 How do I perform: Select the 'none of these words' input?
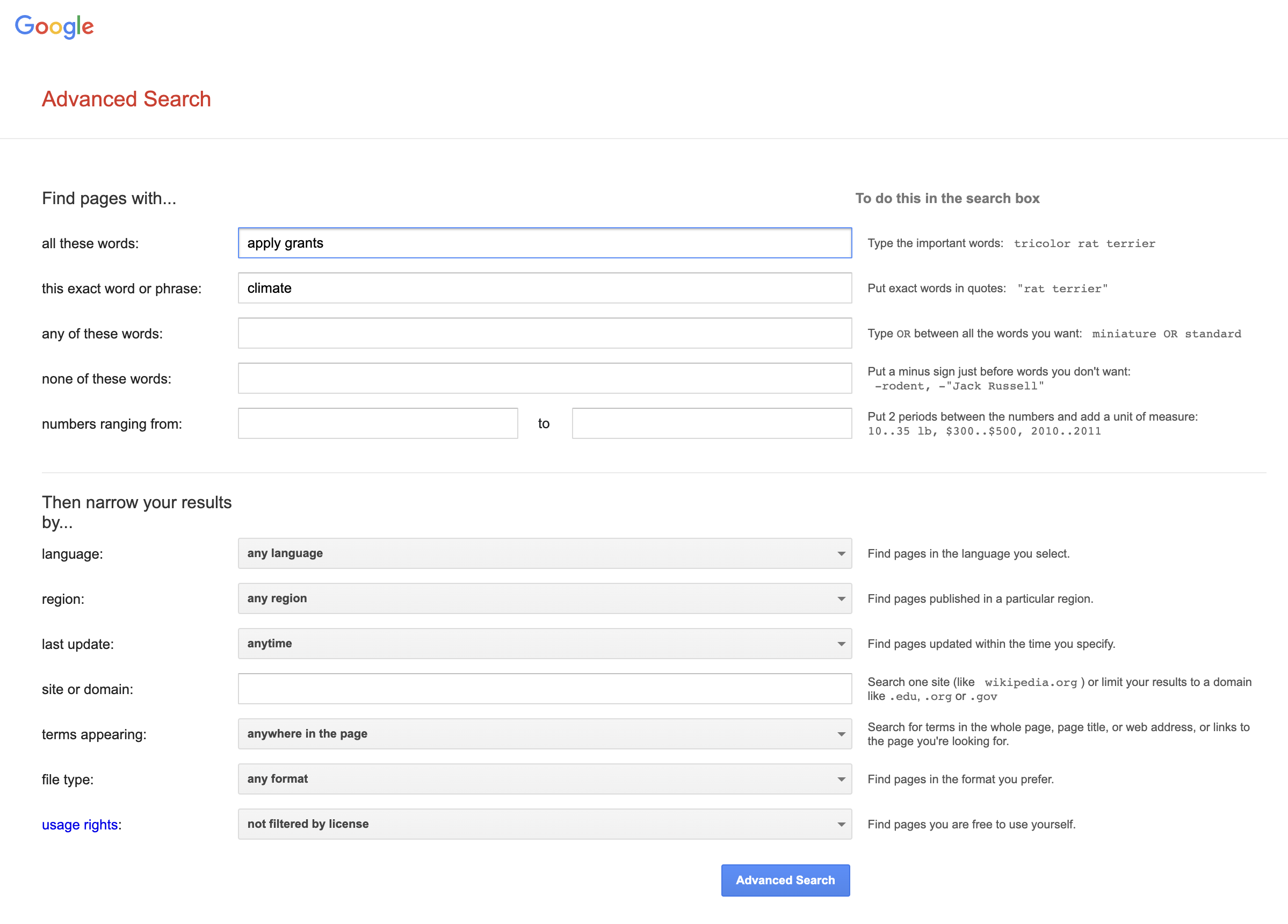pyautogui.click(x=544, y=378)
